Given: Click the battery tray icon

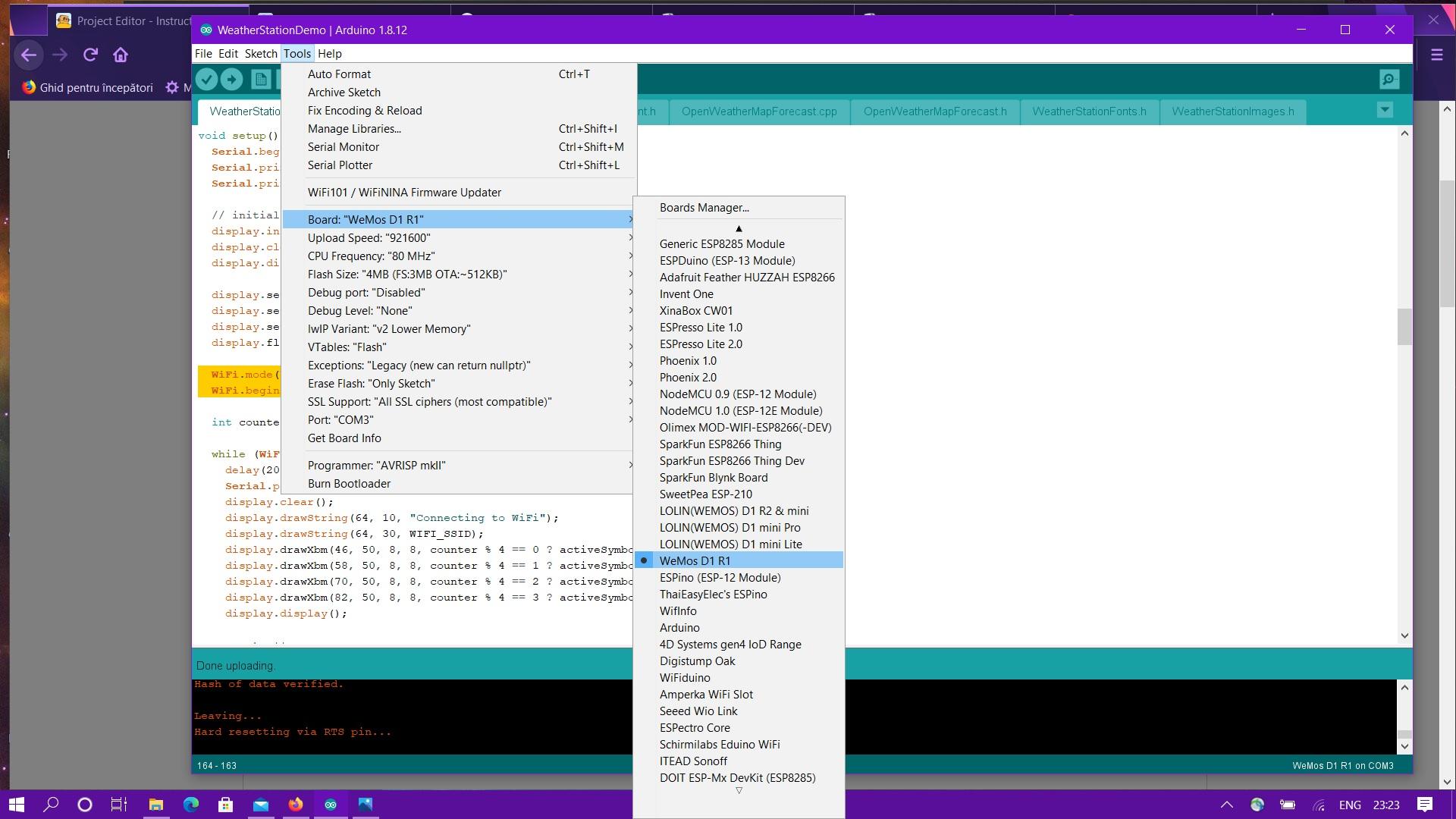Looking at the screenshot, I should click(1288, 805).
